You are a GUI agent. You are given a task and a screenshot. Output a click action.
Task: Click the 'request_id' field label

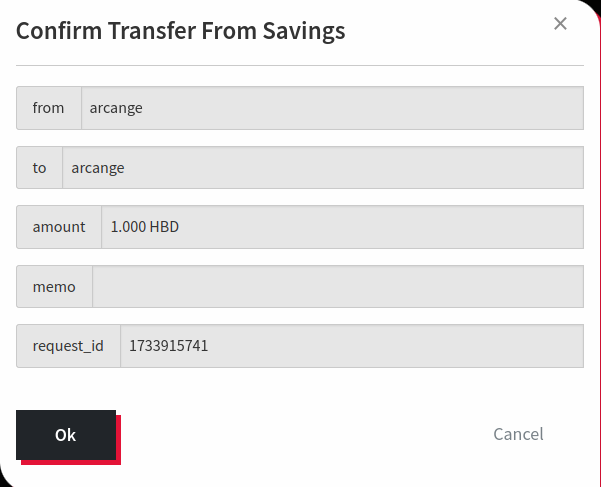coord(68,346)
